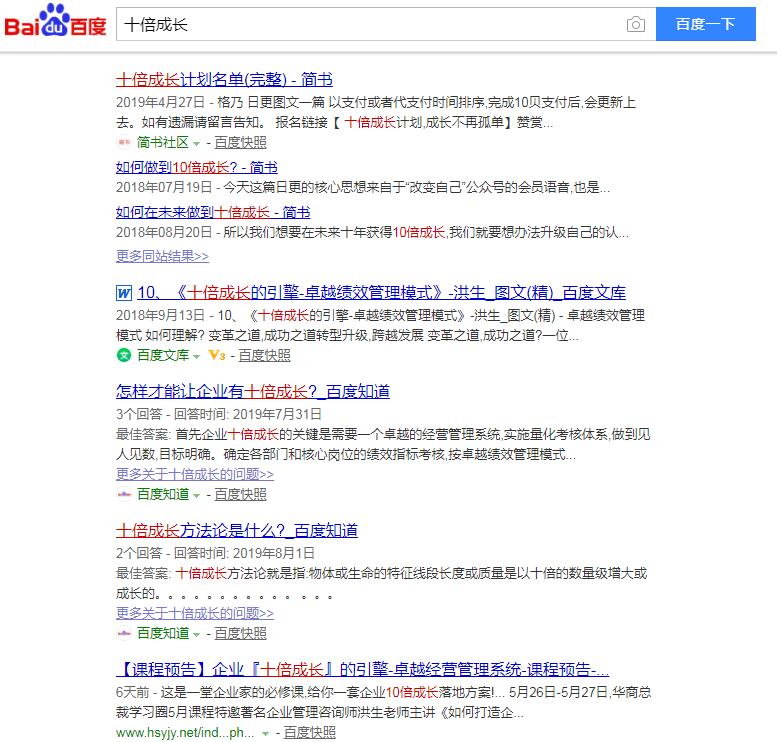Image resolution: width=777 pixels, height=742 pixels.
Task: Open 如何做到10倍成长? - 简书 link
Action: (x=196, y=168)
